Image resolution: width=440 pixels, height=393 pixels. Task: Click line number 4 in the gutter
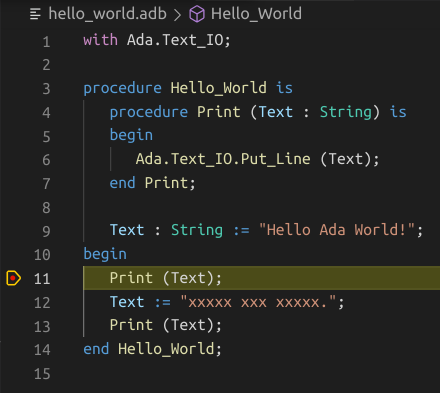[46, 113]
